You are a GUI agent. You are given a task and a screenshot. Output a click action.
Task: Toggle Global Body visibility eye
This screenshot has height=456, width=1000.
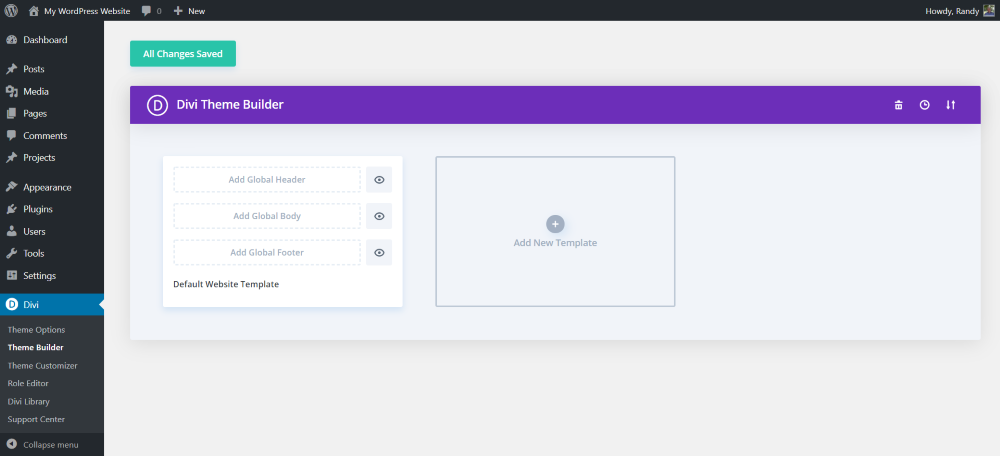point(379,216)
